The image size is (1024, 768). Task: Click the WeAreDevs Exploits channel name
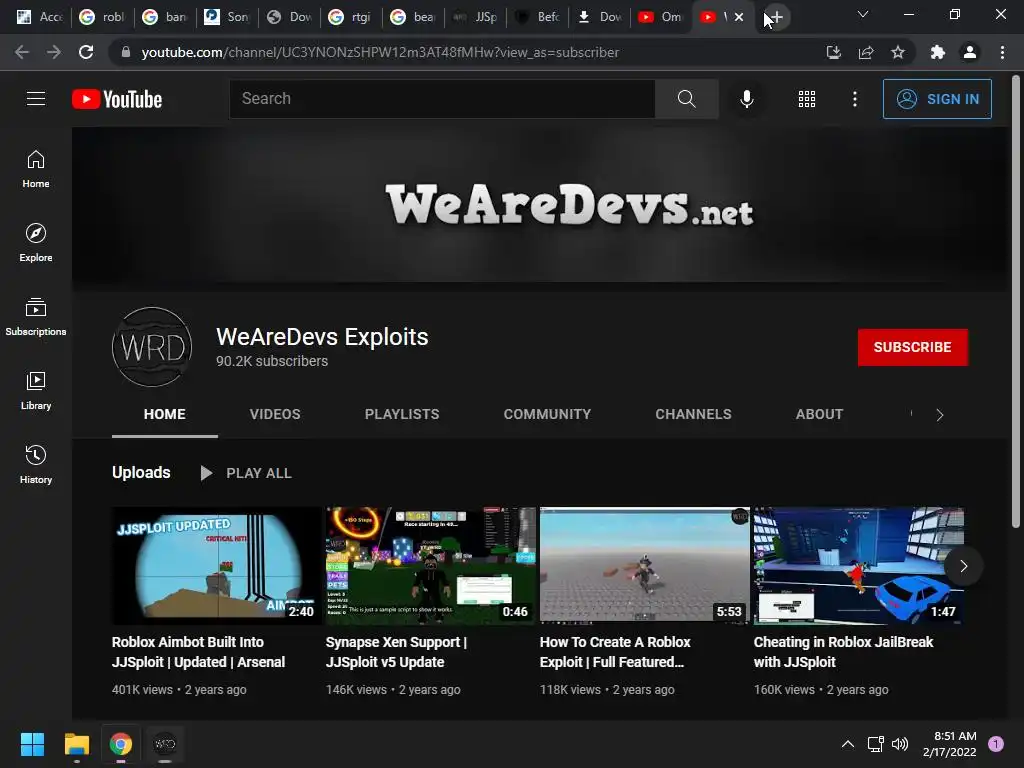click(322, 337)
